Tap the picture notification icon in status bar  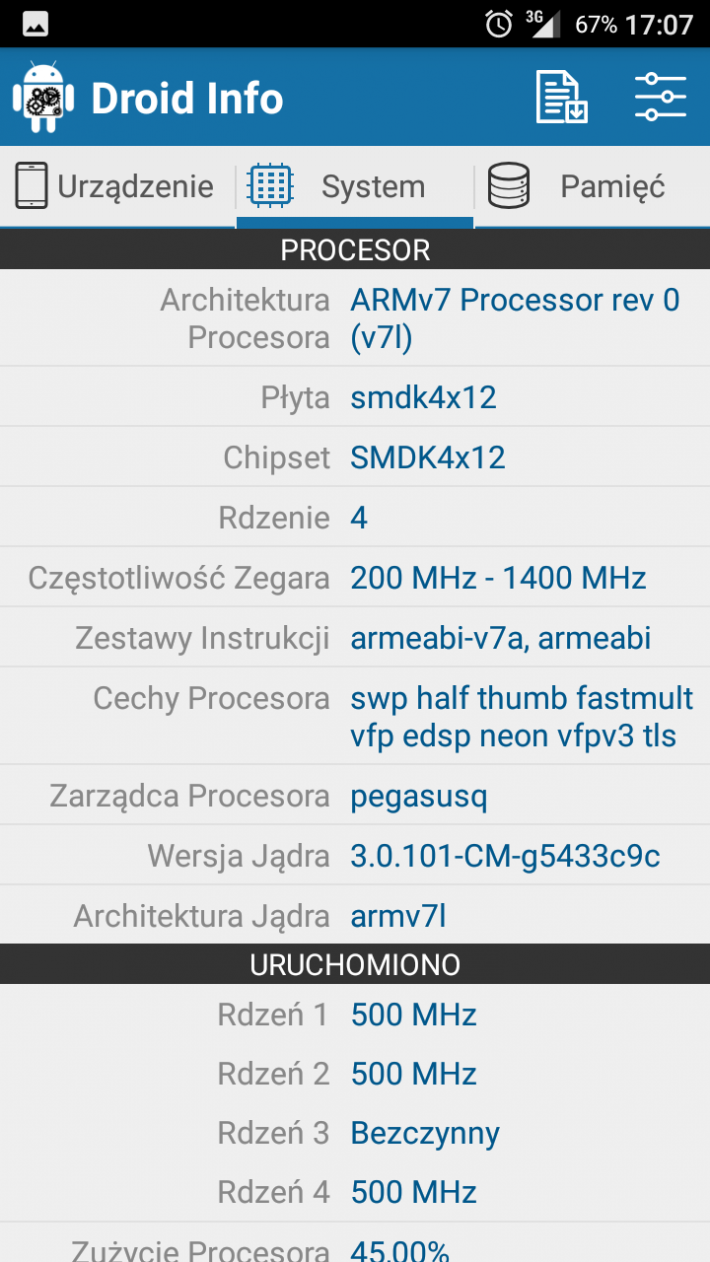[x=35, y=24]
